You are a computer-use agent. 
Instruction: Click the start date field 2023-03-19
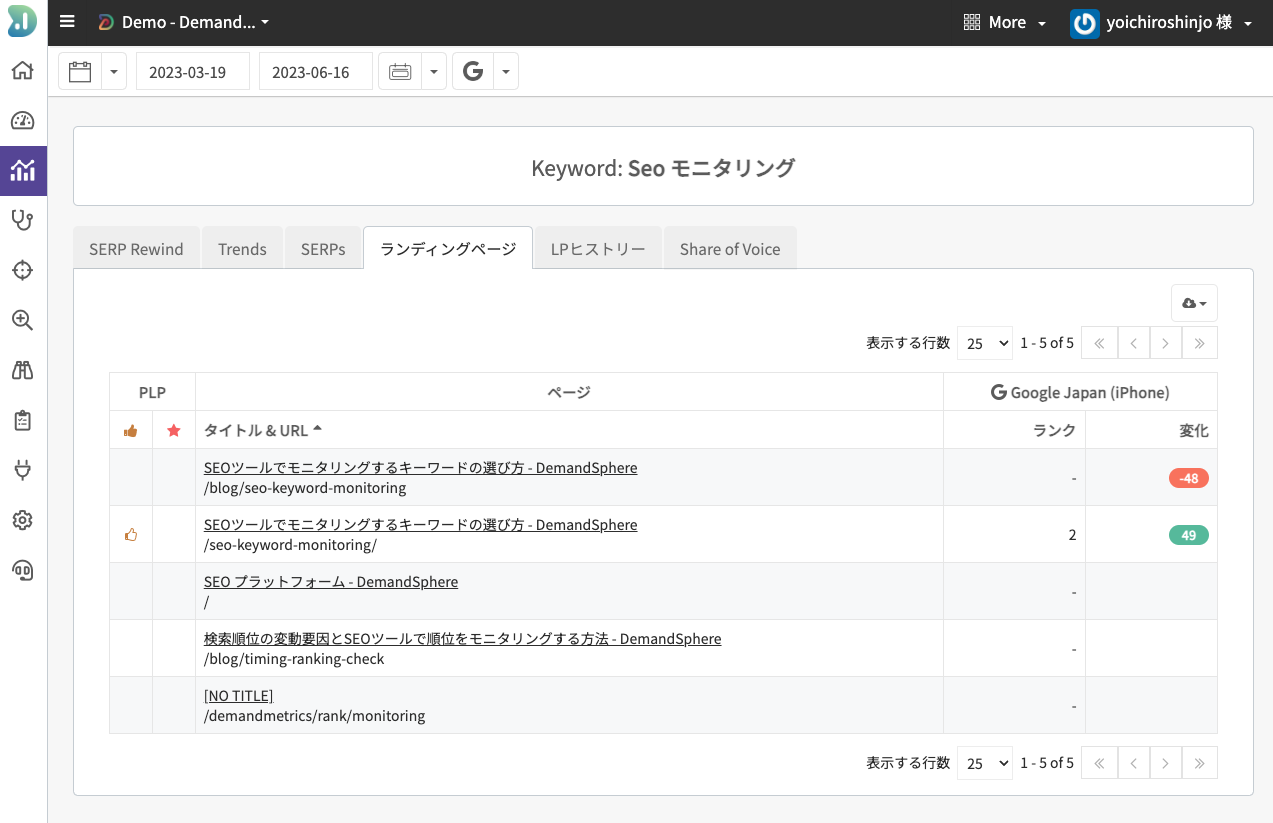point(193,71)
